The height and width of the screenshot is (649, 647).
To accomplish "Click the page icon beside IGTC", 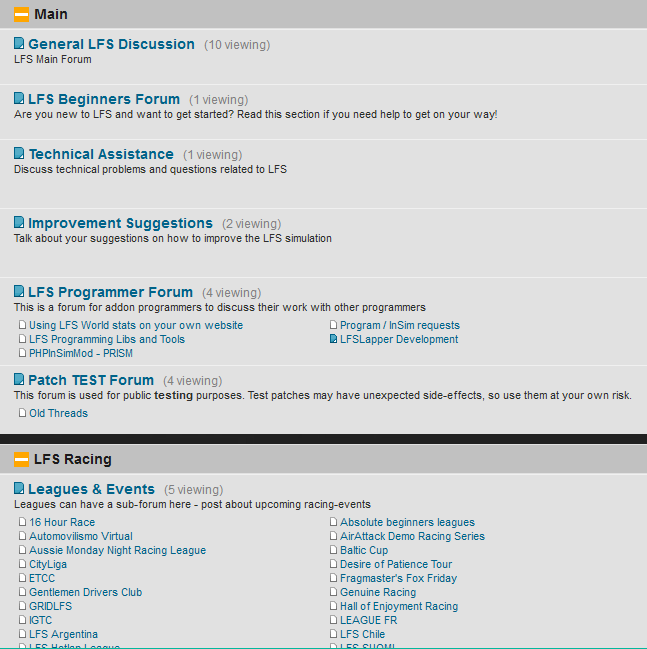I will click(22, 620).
